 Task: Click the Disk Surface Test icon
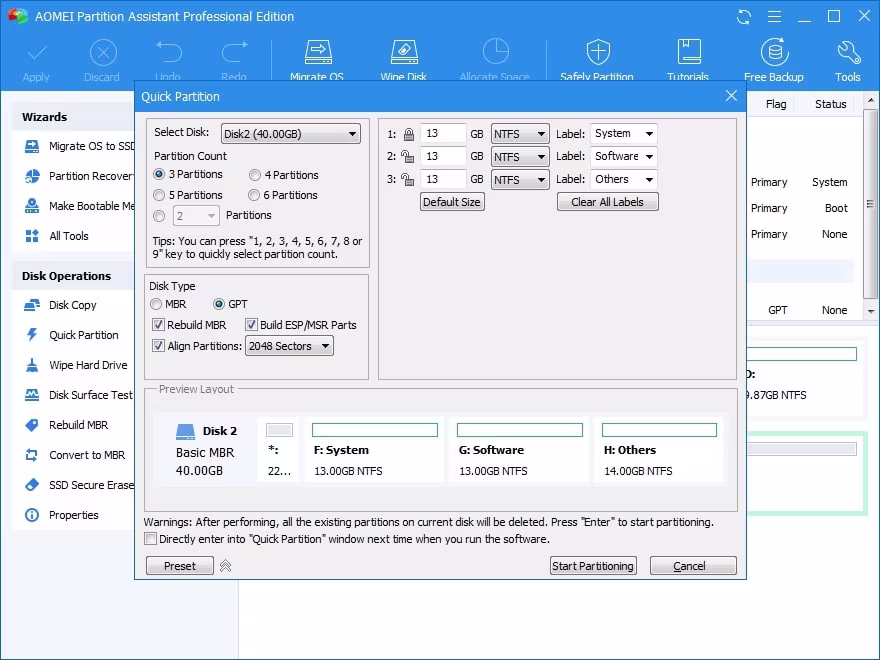tap(32, 395)
